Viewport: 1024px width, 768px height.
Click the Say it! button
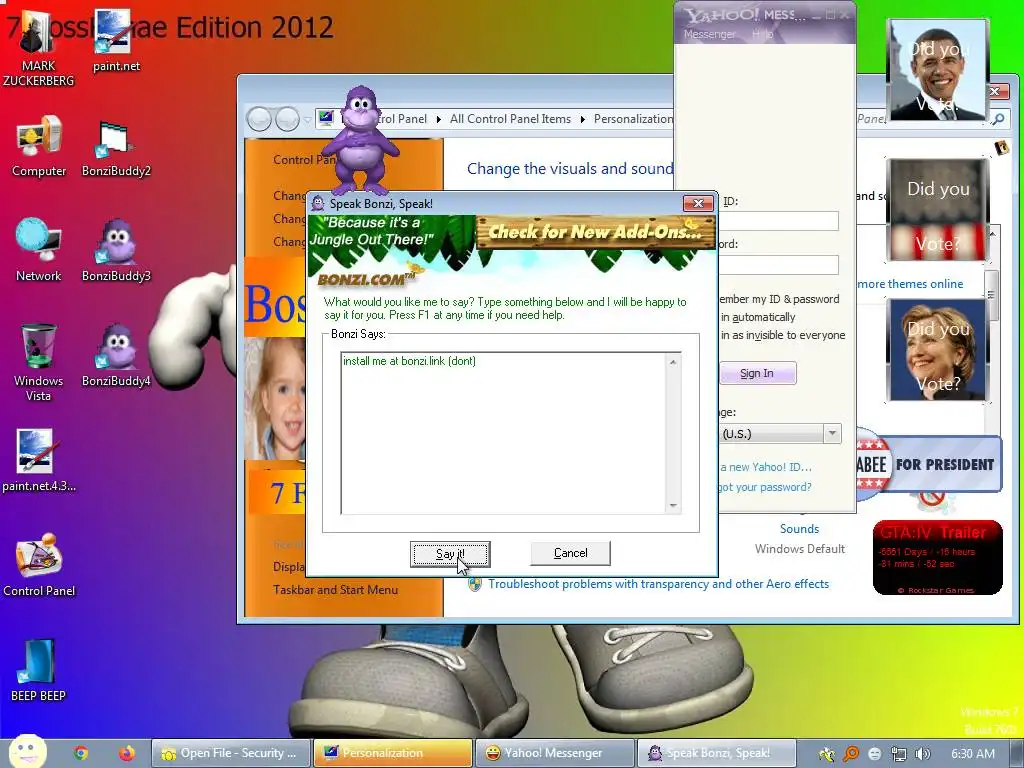pyautogui.click(x=450, y=554)
